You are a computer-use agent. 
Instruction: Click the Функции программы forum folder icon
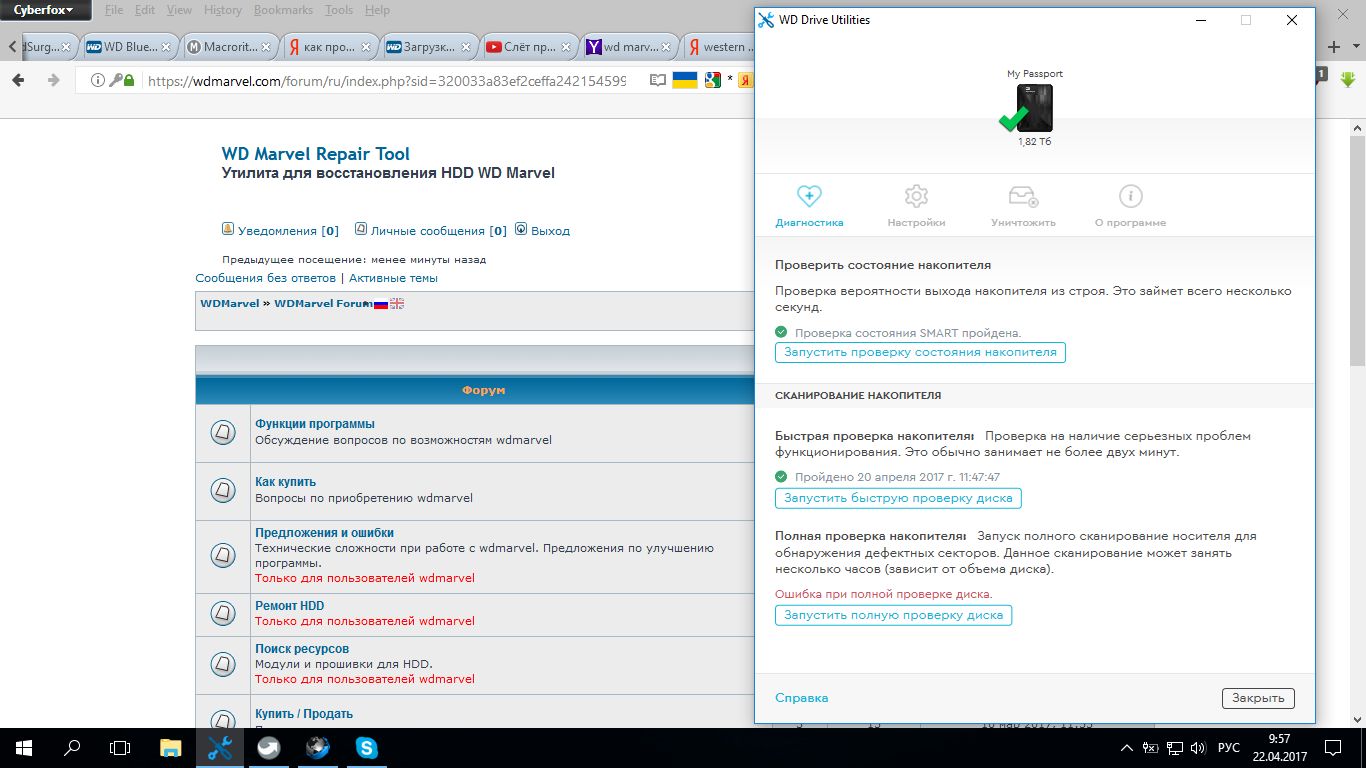pos(223,432)
